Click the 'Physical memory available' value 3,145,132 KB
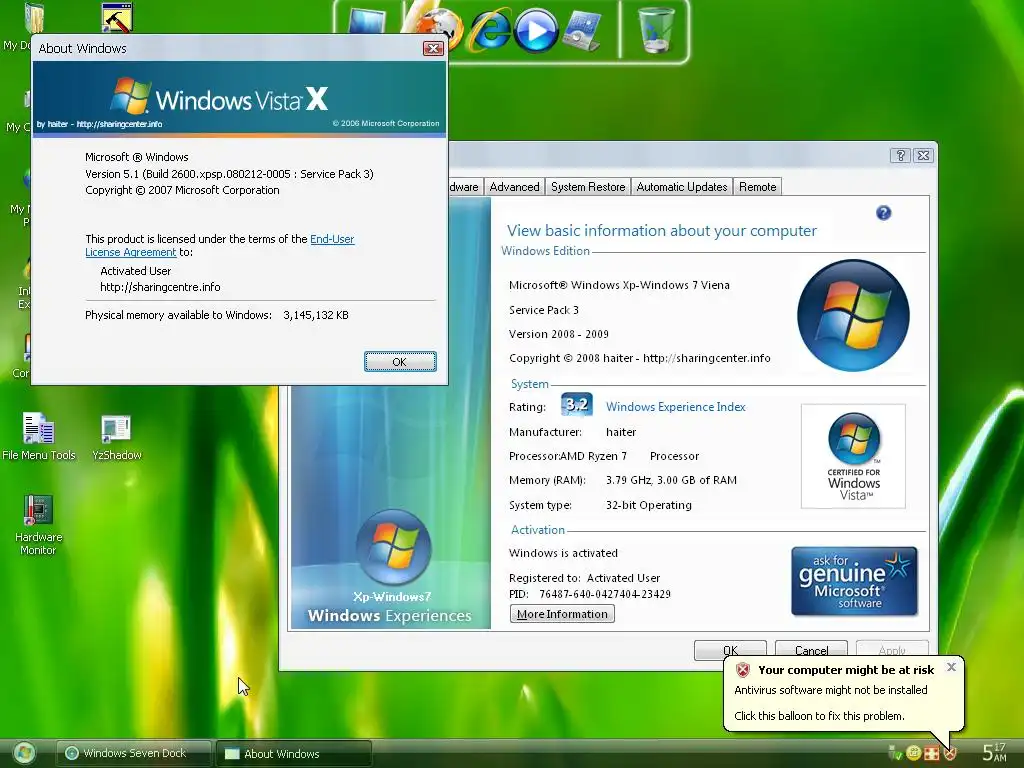The height and width of the screenshot is (768, 1024). 315,315
